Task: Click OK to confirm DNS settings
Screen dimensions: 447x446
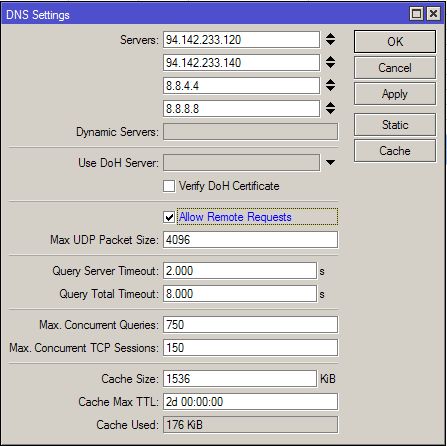Action: tap(395, 42)
